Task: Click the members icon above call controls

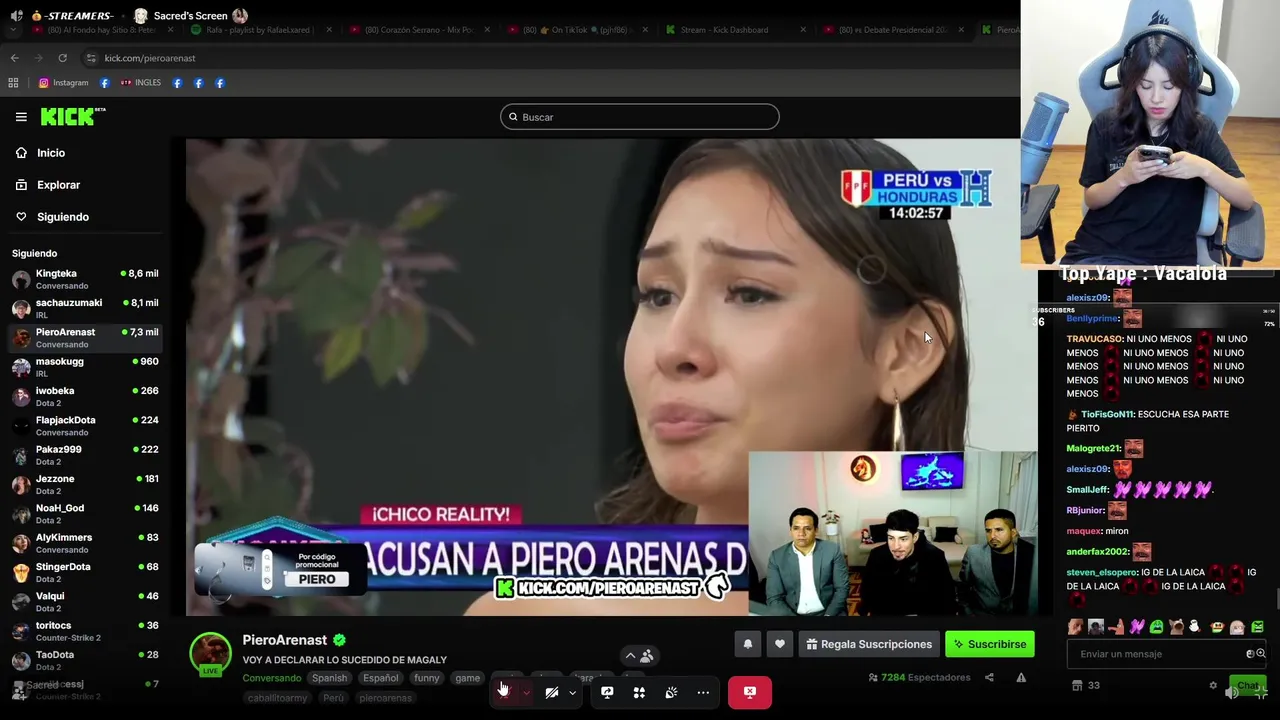Action: [x=647, y=656]
